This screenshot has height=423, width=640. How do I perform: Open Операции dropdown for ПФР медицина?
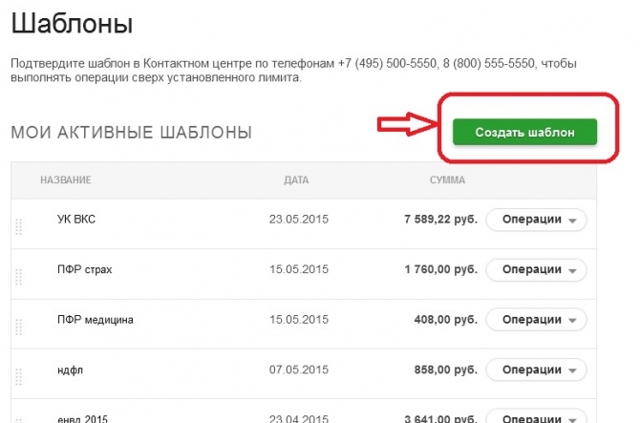536,320
